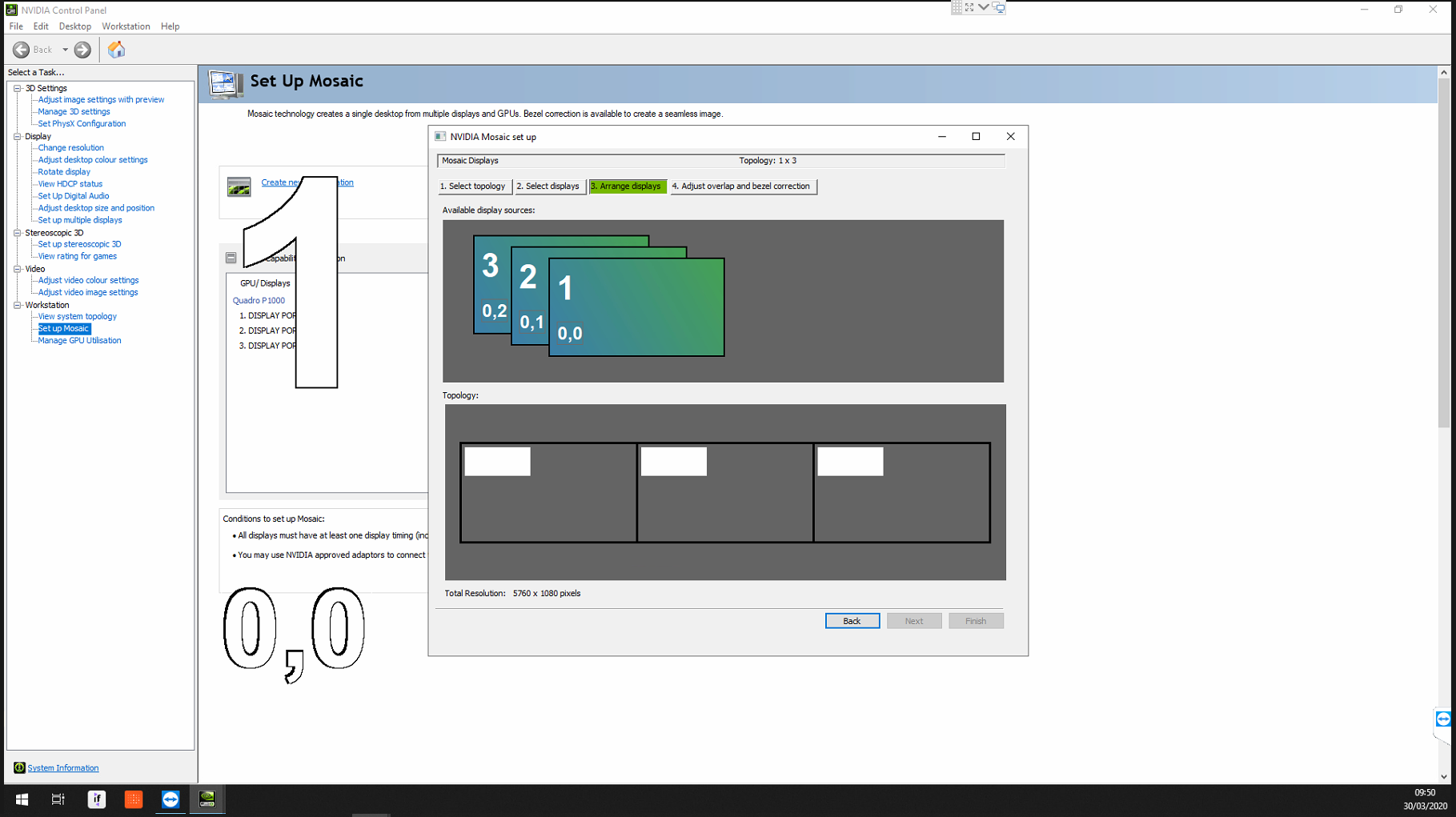This screenshot has height=817, width=1456.
Task: Open Change resolution task
Action: [x=70, y=148]
